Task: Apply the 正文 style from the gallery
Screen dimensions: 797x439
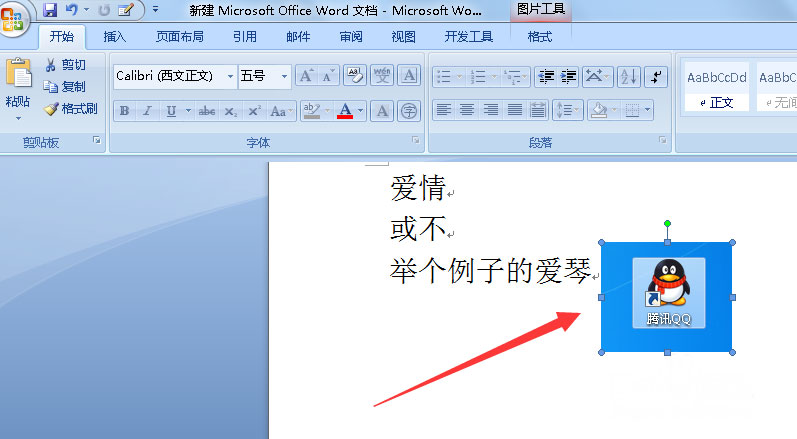Action: click(717, 87)
